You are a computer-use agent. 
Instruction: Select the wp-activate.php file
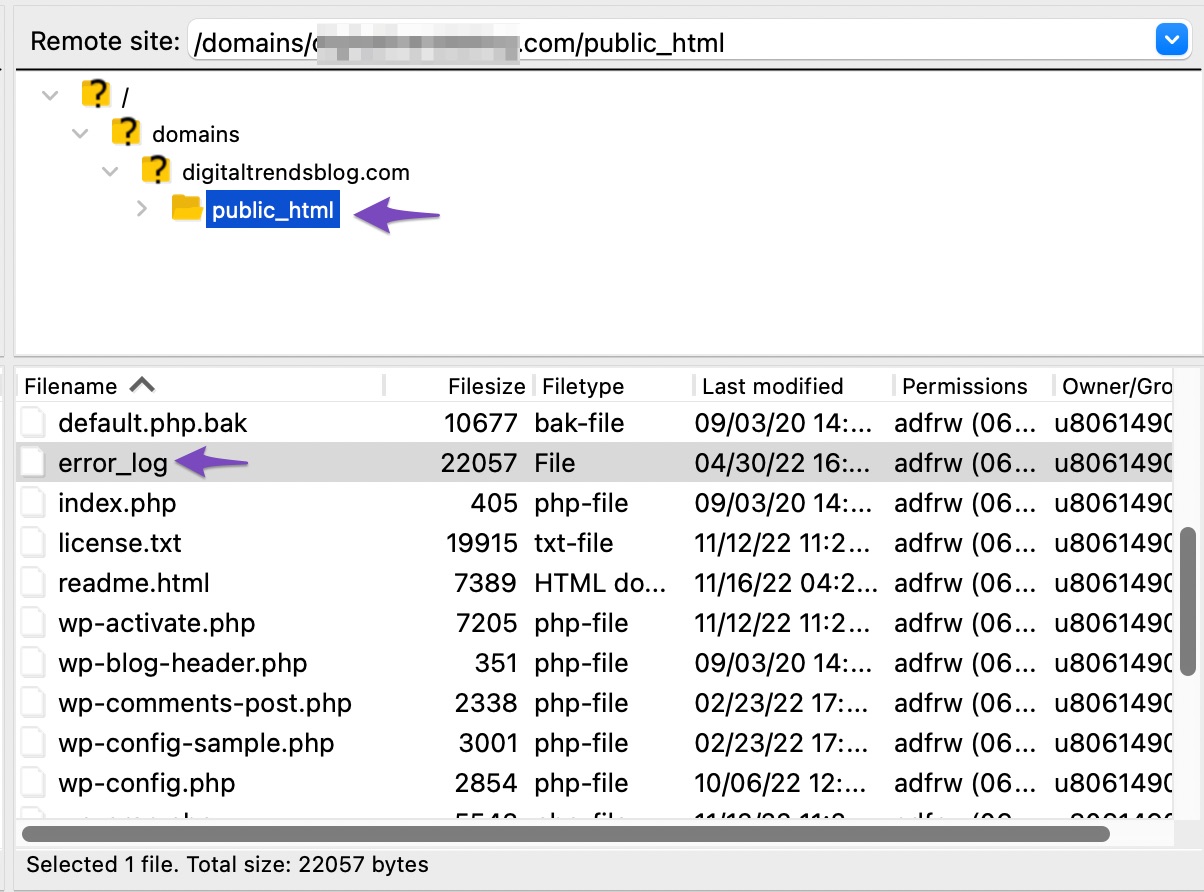tap(156, 622)
